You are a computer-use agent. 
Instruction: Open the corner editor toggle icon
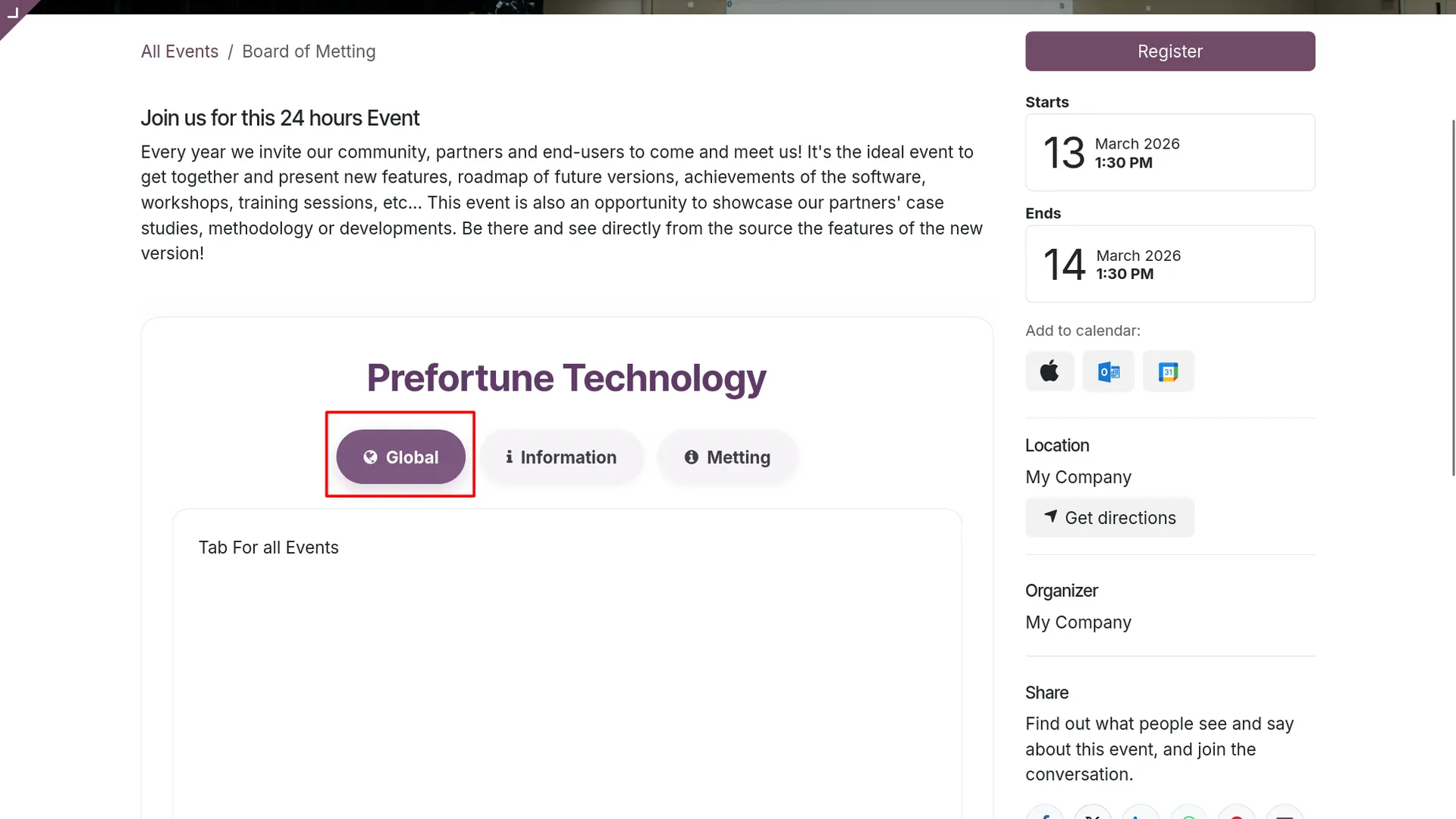tap(12, 12)
